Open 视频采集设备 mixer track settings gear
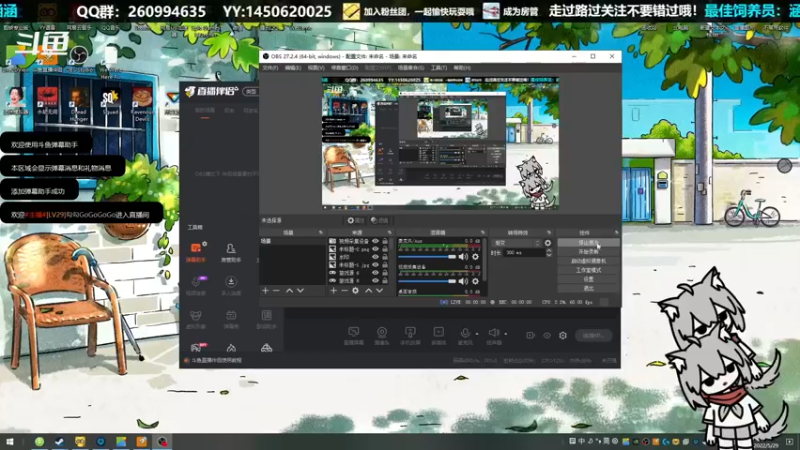 (x=476, y=281)
